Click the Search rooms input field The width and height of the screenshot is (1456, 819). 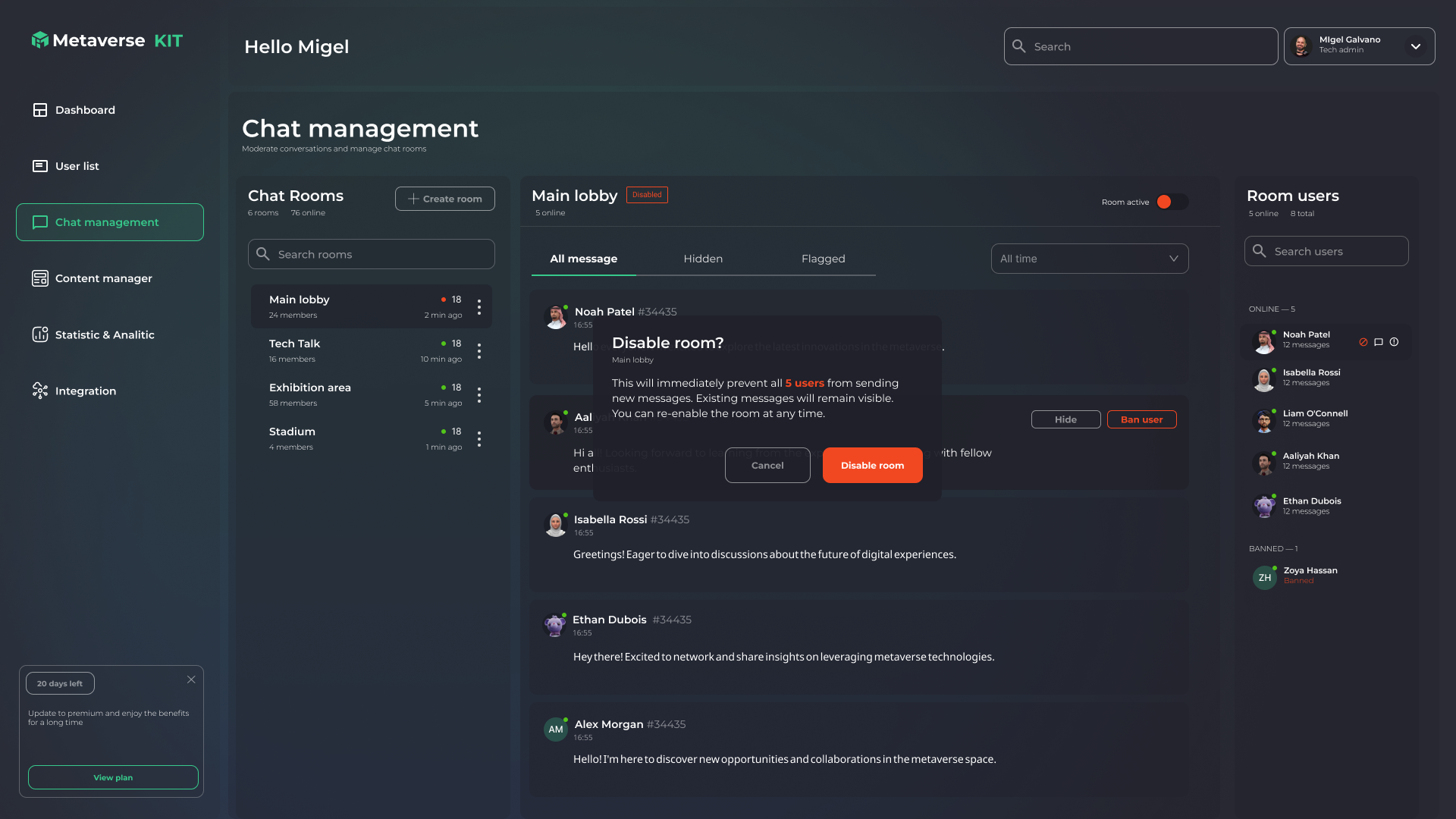click(372, 254)
